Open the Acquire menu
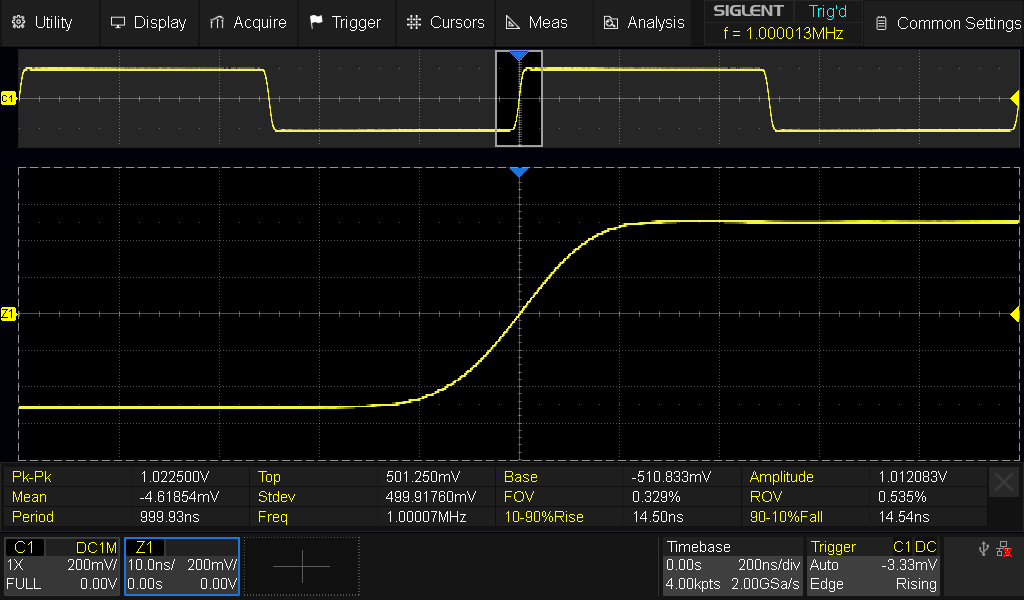 [x=248, y=22]
